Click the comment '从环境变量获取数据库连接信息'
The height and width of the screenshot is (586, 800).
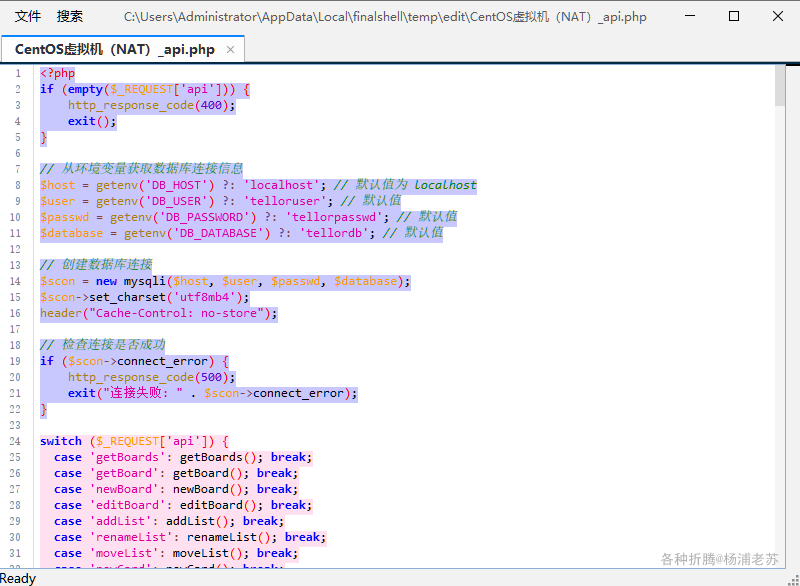[152, 169]
